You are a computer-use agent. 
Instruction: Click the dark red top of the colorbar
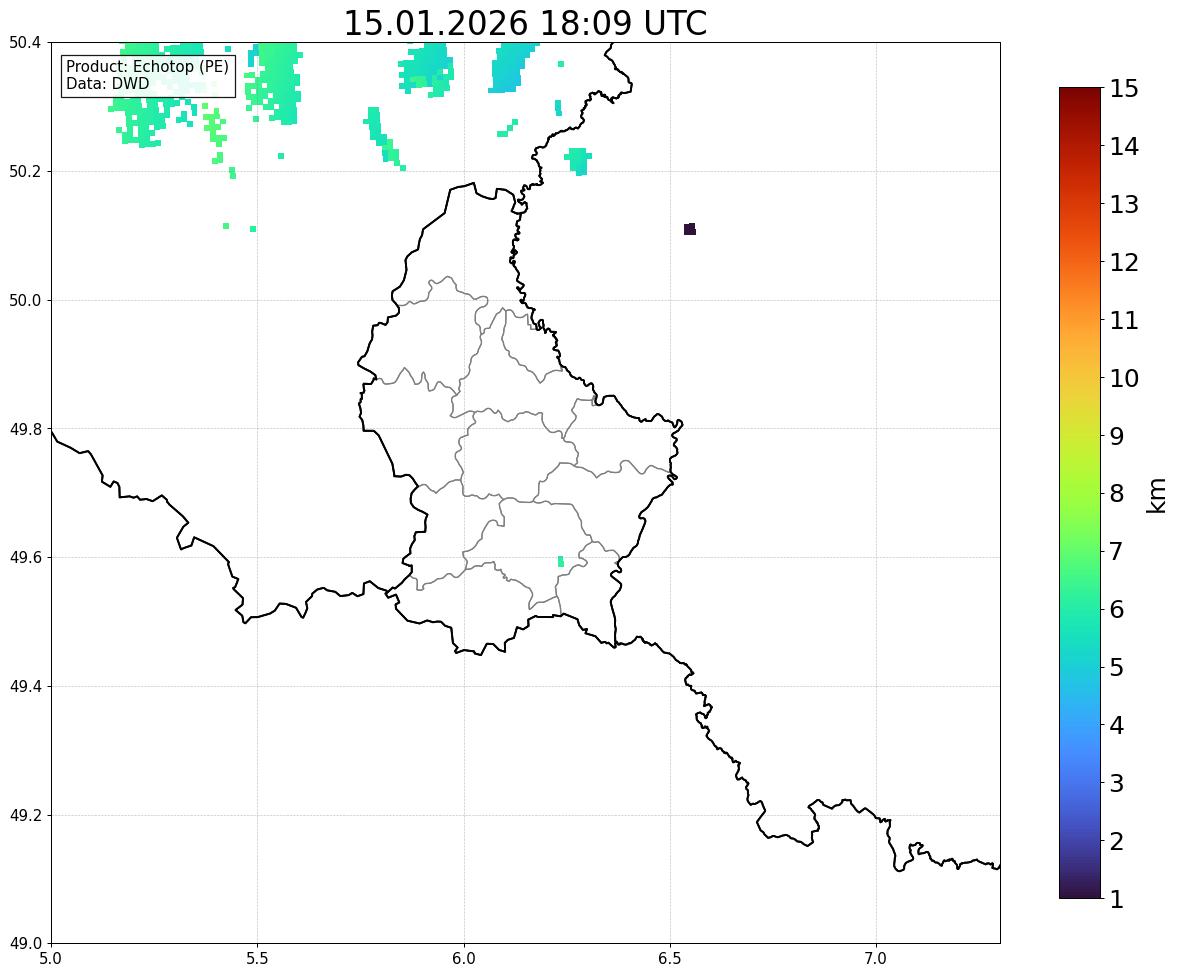[x=1080, y=94]
